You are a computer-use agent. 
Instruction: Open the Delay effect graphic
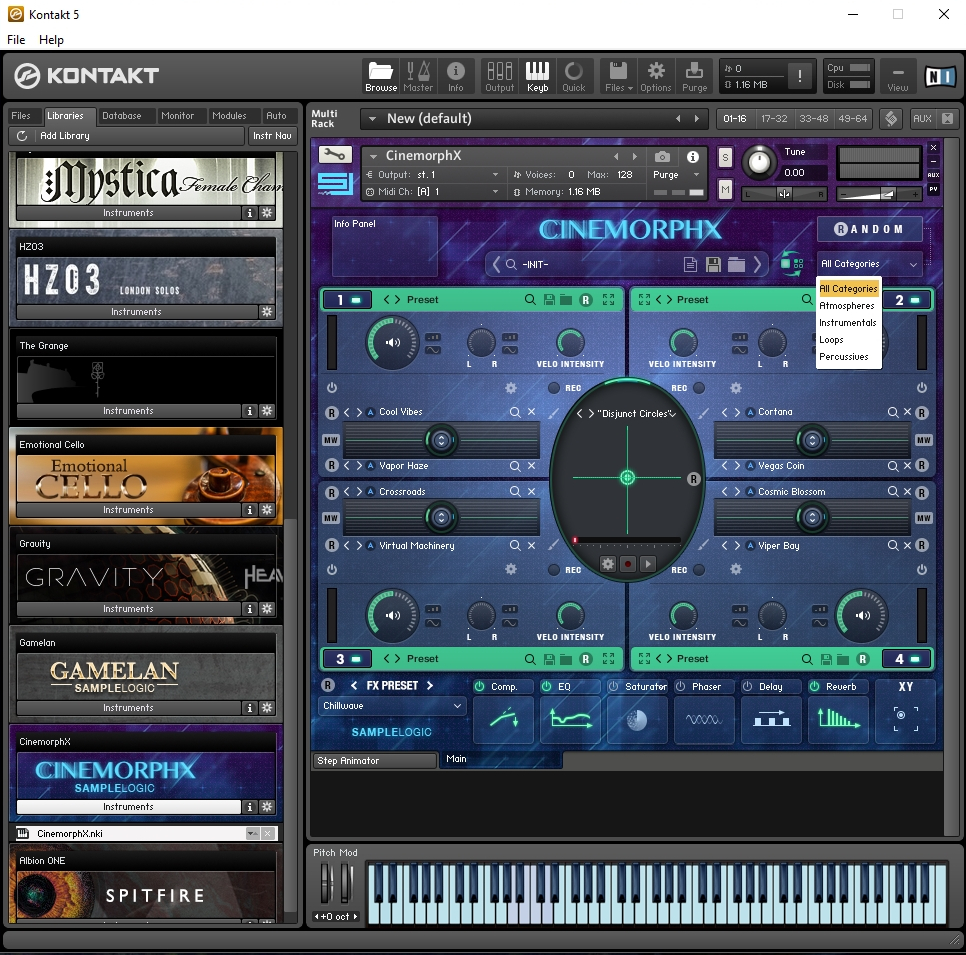point(771,719)
